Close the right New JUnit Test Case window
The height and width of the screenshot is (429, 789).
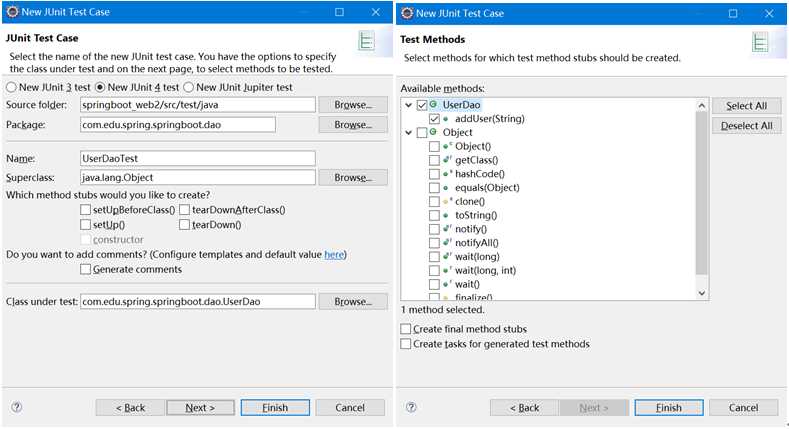[x=769, y=14]
